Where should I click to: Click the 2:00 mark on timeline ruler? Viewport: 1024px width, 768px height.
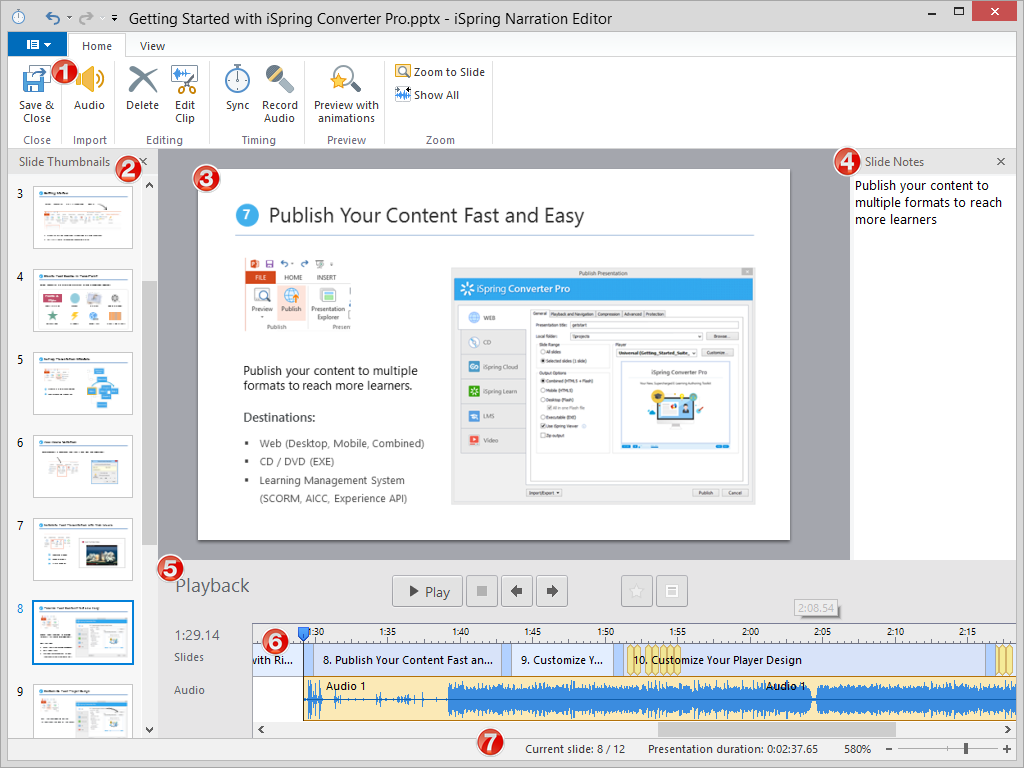pyautogui.click(x=750, y=632)
